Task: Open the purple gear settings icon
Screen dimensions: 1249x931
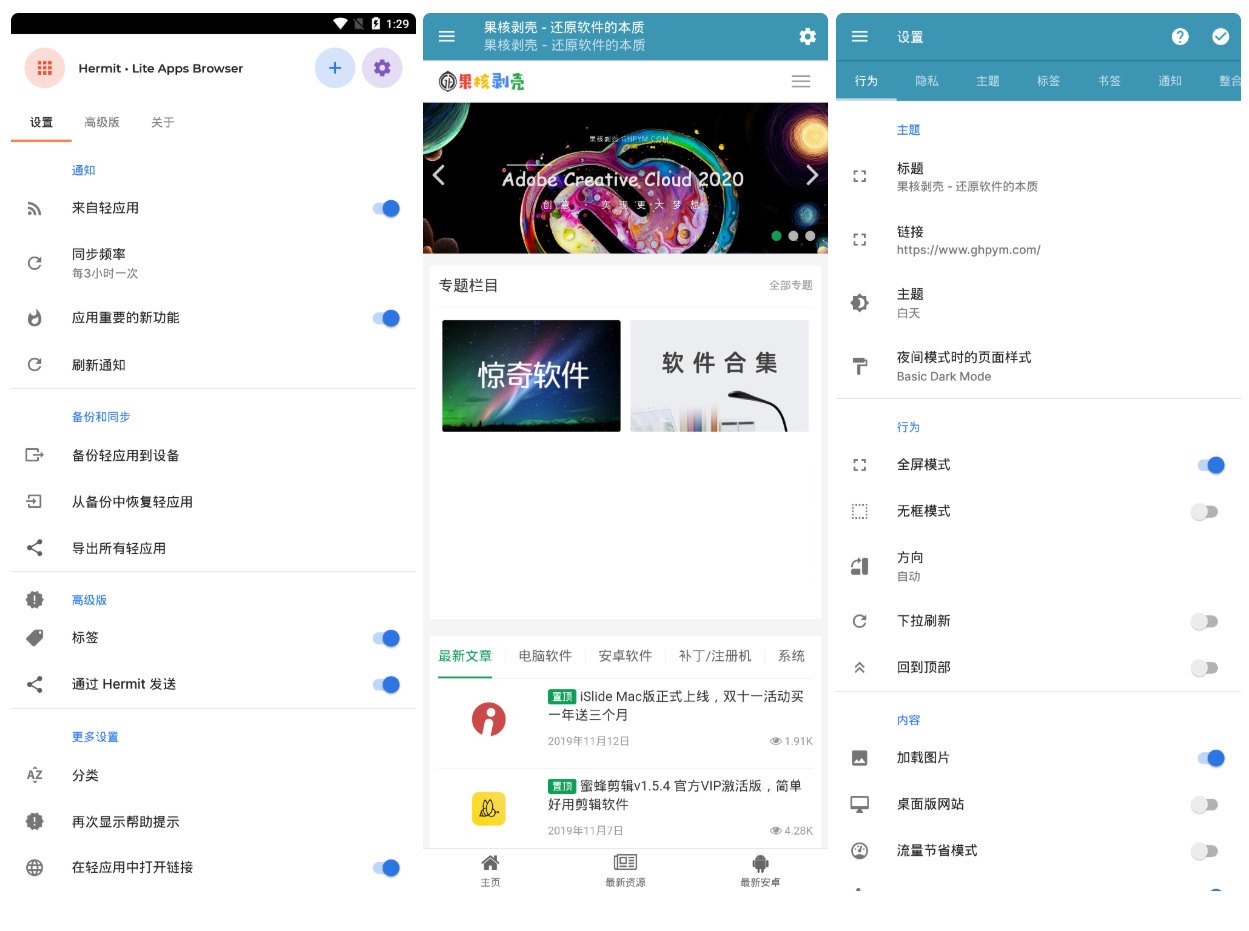Action: click(x=381, y=68)
